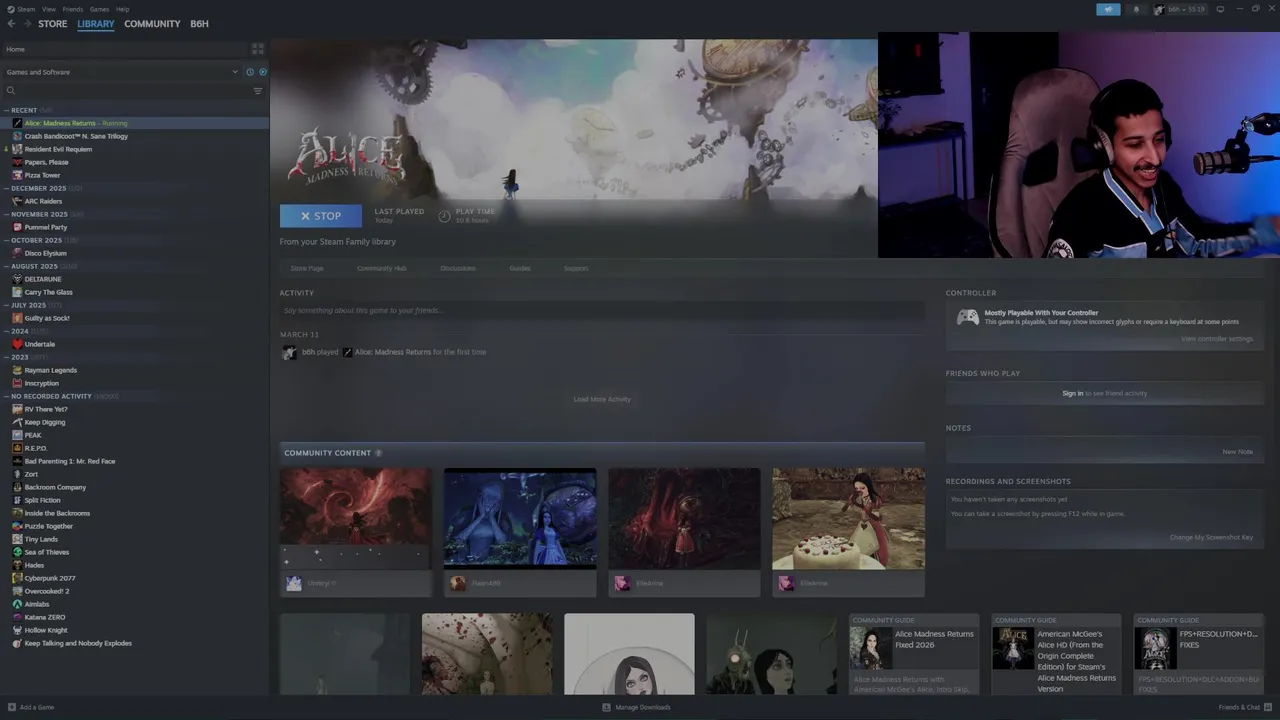This screenshot has height=720, width=1280.
Task: Open View menu
Action: (x=49, y=9)
